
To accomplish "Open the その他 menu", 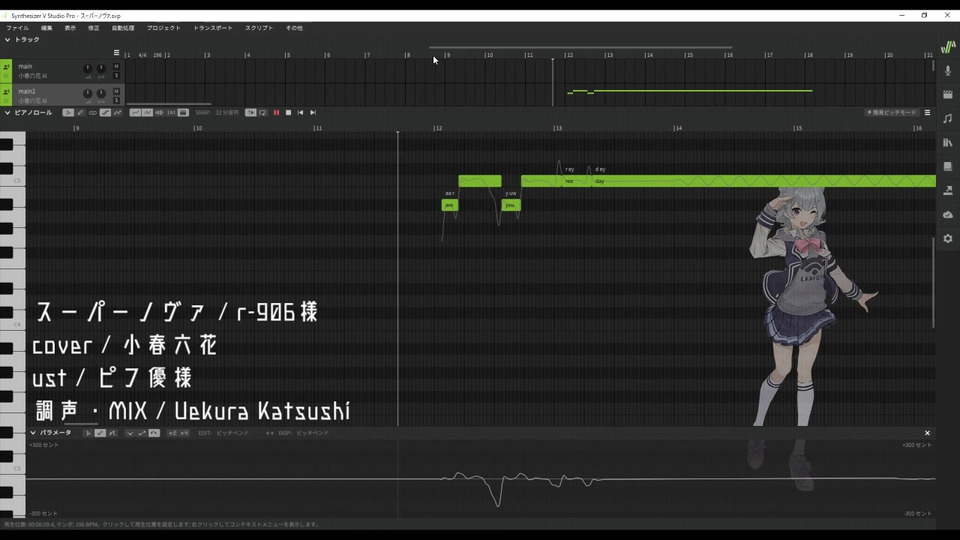I will tap(294, 28).
